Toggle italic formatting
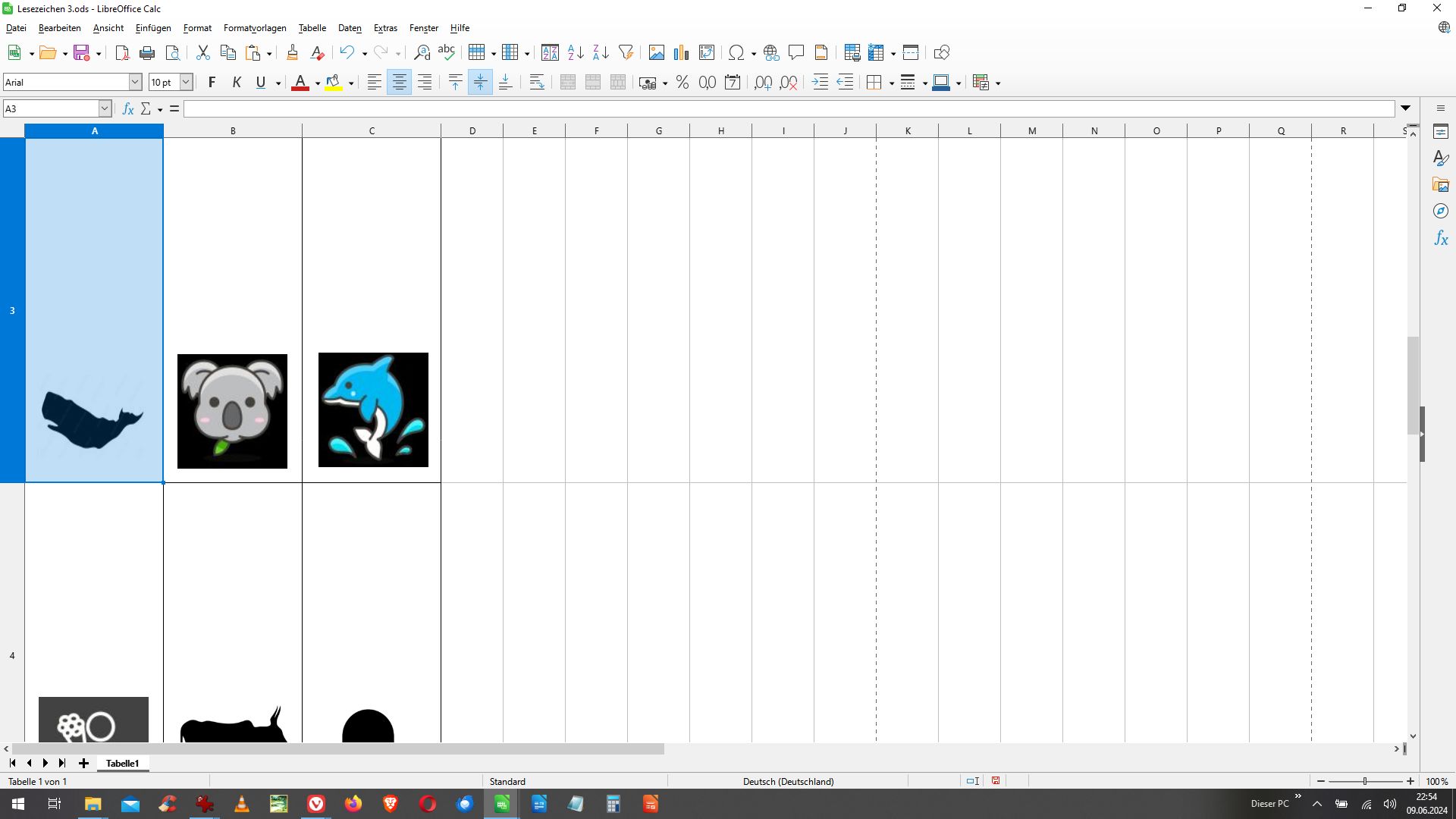 [x=237, y=83]
